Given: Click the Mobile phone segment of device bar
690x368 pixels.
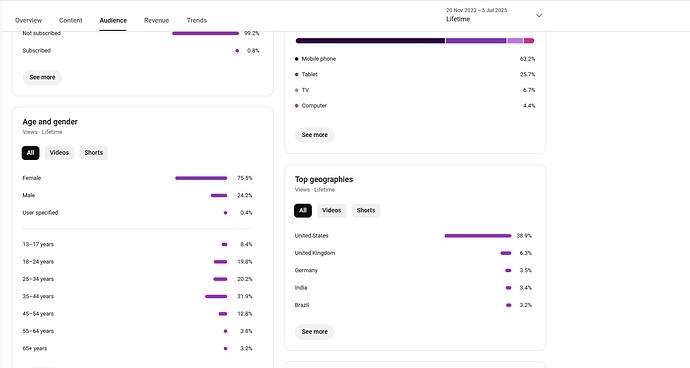Looking at the screenshot, I should click(370, 40).
